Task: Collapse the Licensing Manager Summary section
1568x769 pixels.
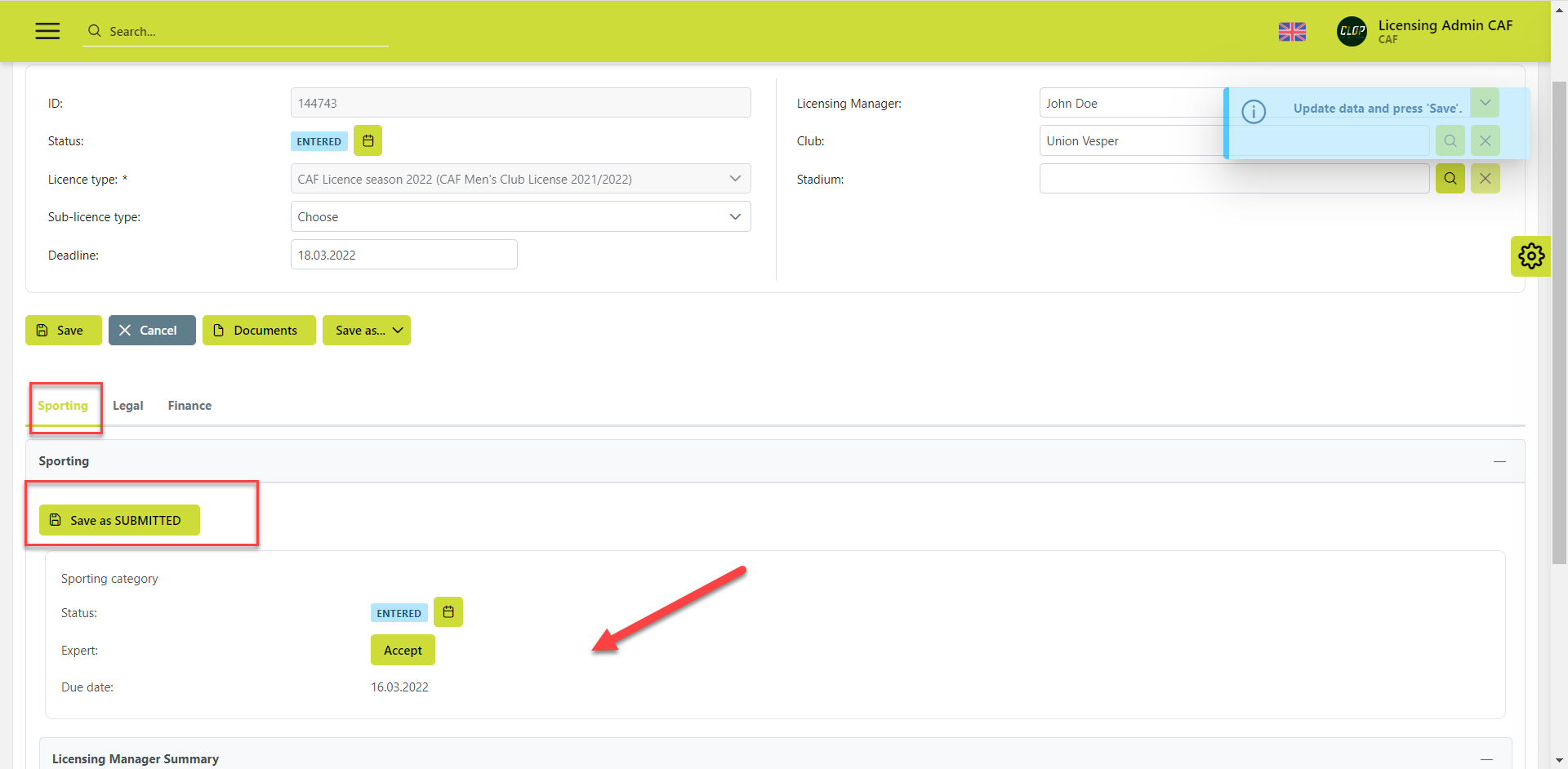Action: pyautogui.click(x=1486, y=759)
